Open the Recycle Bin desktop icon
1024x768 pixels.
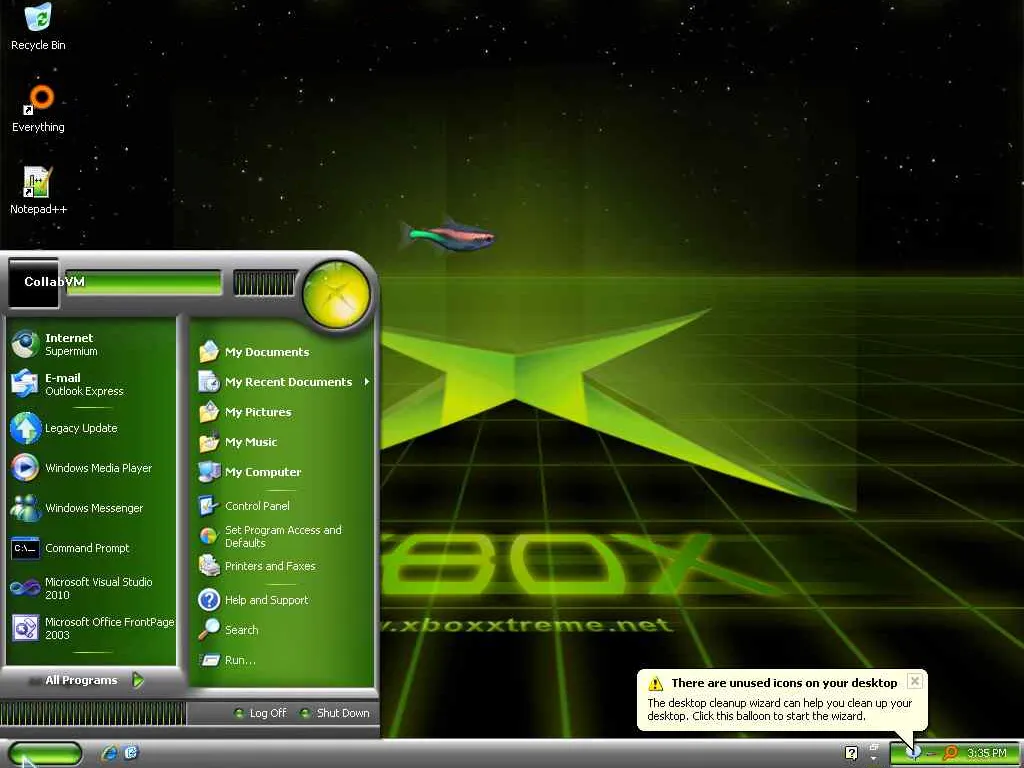point(38,27)
